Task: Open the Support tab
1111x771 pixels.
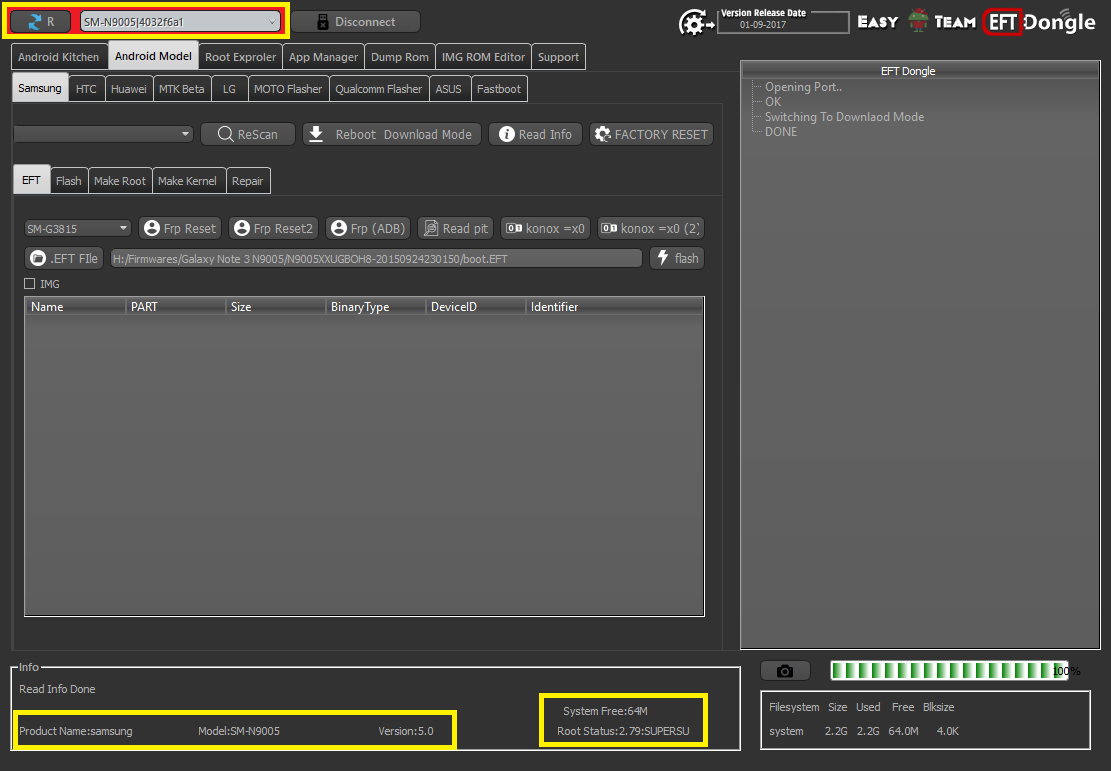Action: point(558,57)
